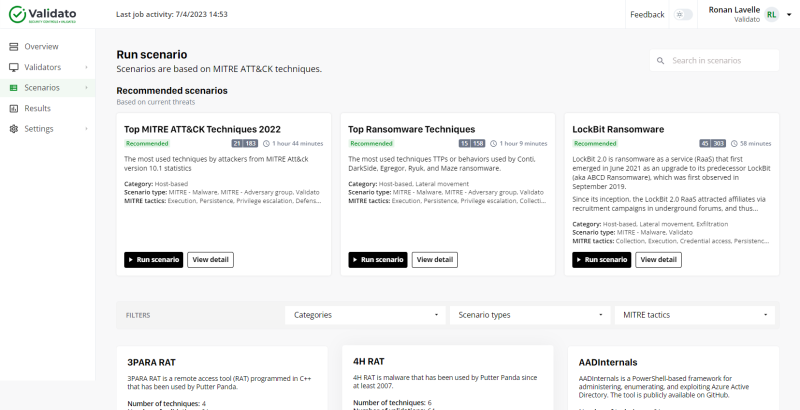This screenshot has height=410, width=800.
Task: Run the Top Ransomware Techniques scenario
Action: 378,260
